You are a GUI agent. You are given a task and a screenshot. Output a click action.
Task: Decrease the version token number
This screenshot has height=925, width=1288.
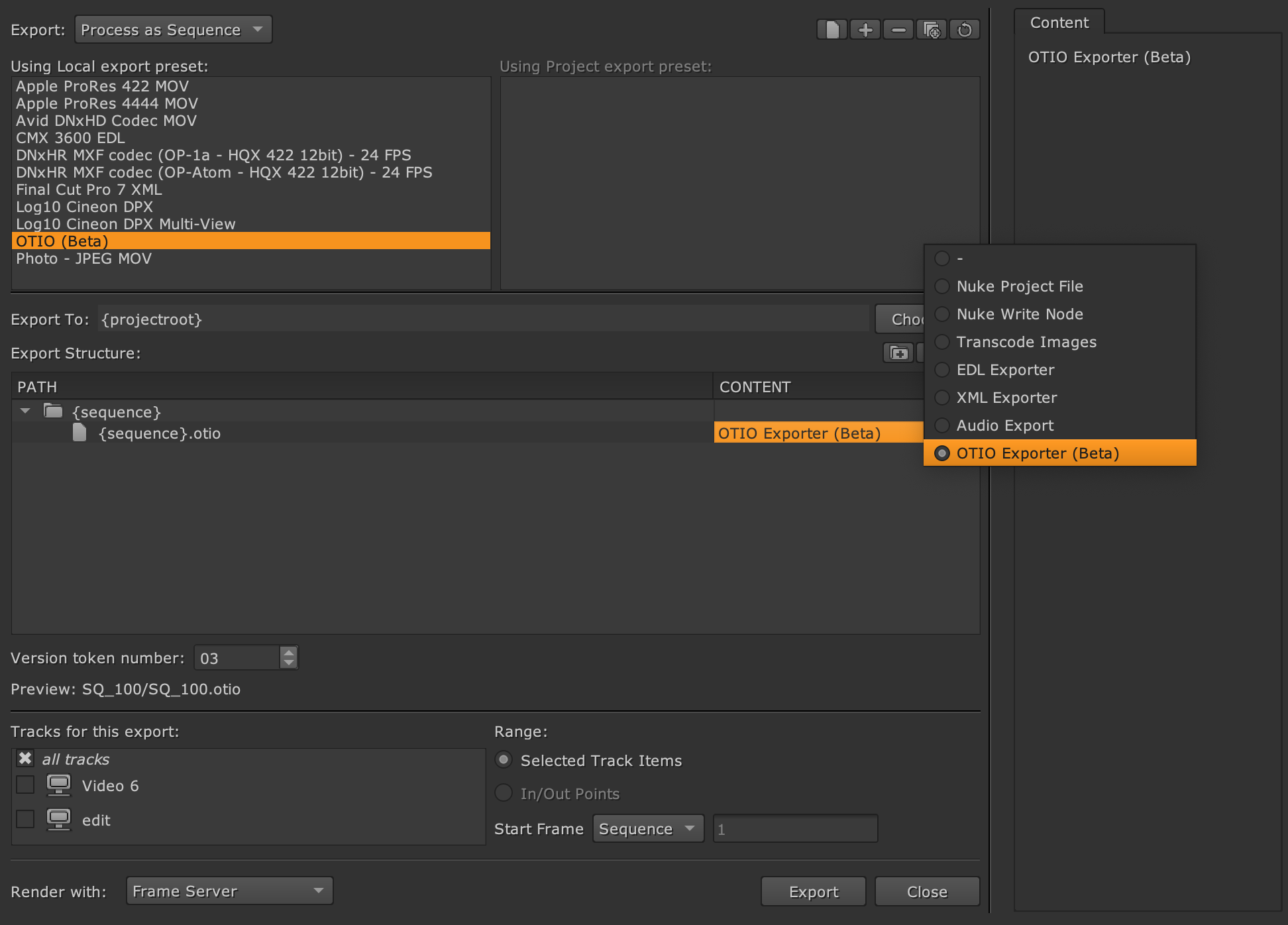pyautogui.click(x=288, y=663)
